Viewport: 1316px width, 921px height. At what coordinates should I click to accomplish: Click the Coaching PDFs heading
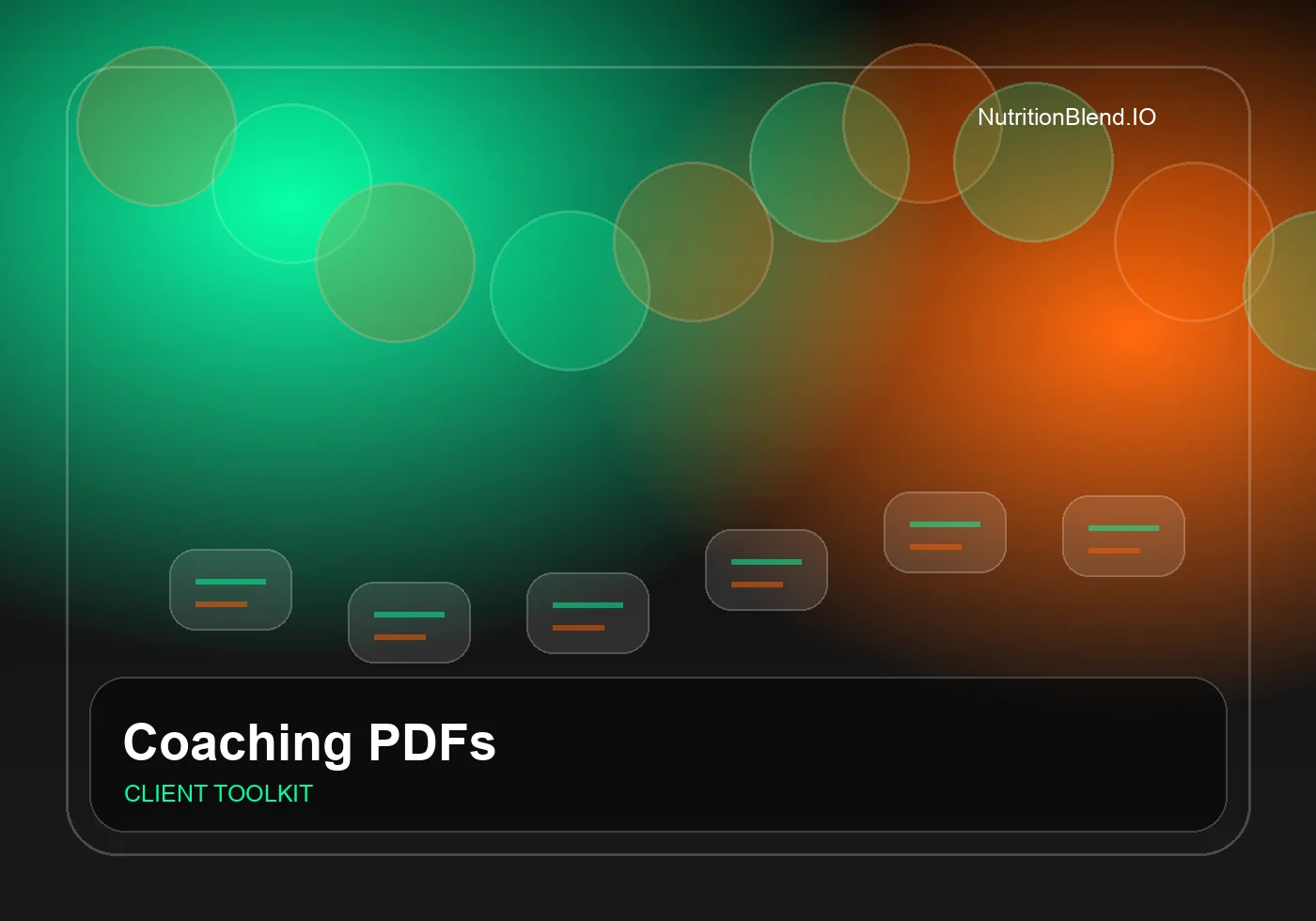tap(309, 742)
